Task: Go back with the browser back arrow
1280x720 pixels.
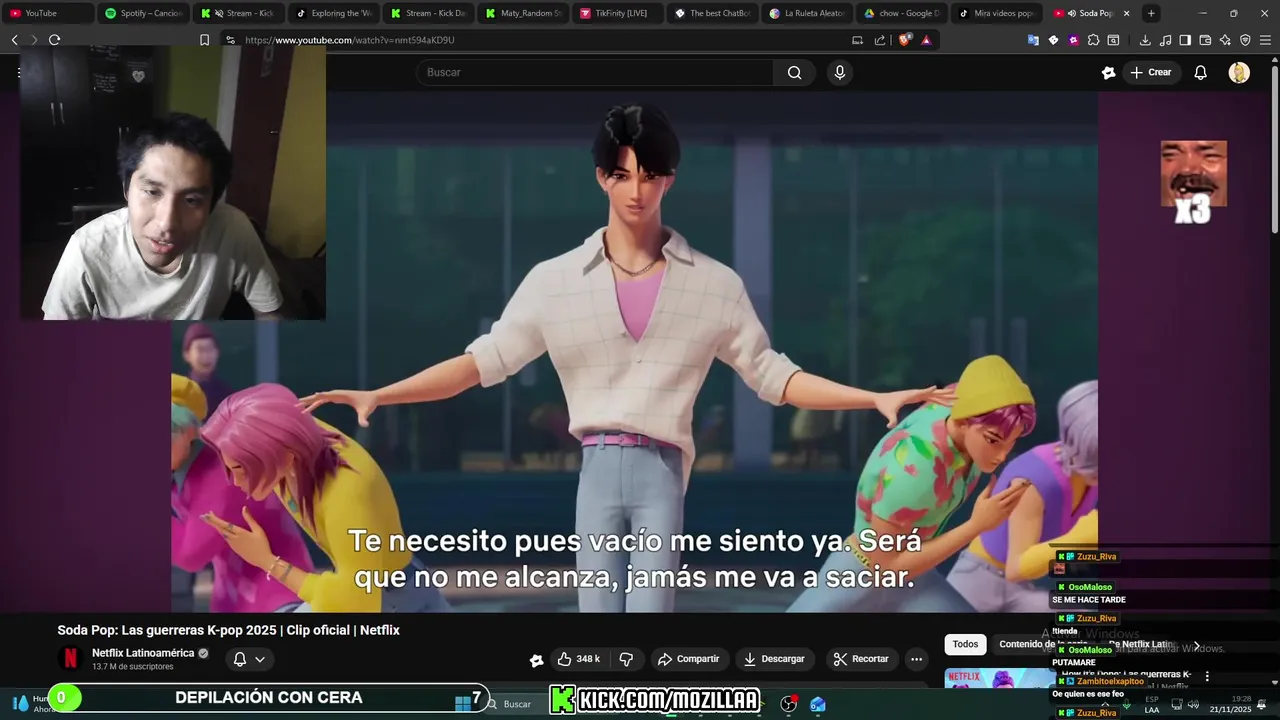Action: 14,40
